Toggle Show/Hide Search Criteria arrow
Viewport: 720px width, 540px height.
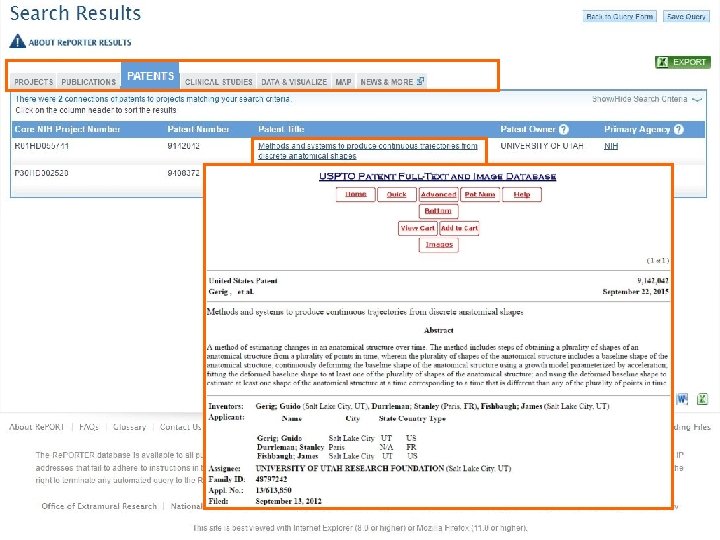click(697, 99)
